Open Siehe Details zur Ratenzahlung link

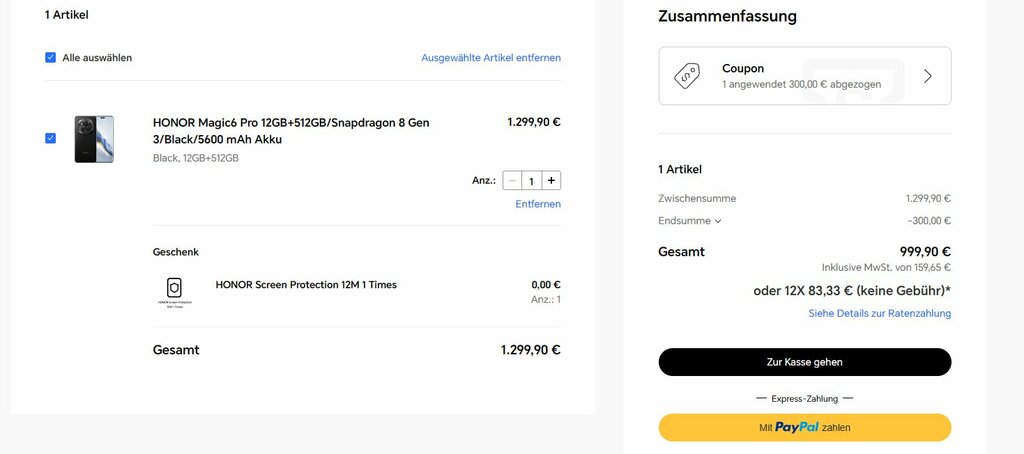880,313
